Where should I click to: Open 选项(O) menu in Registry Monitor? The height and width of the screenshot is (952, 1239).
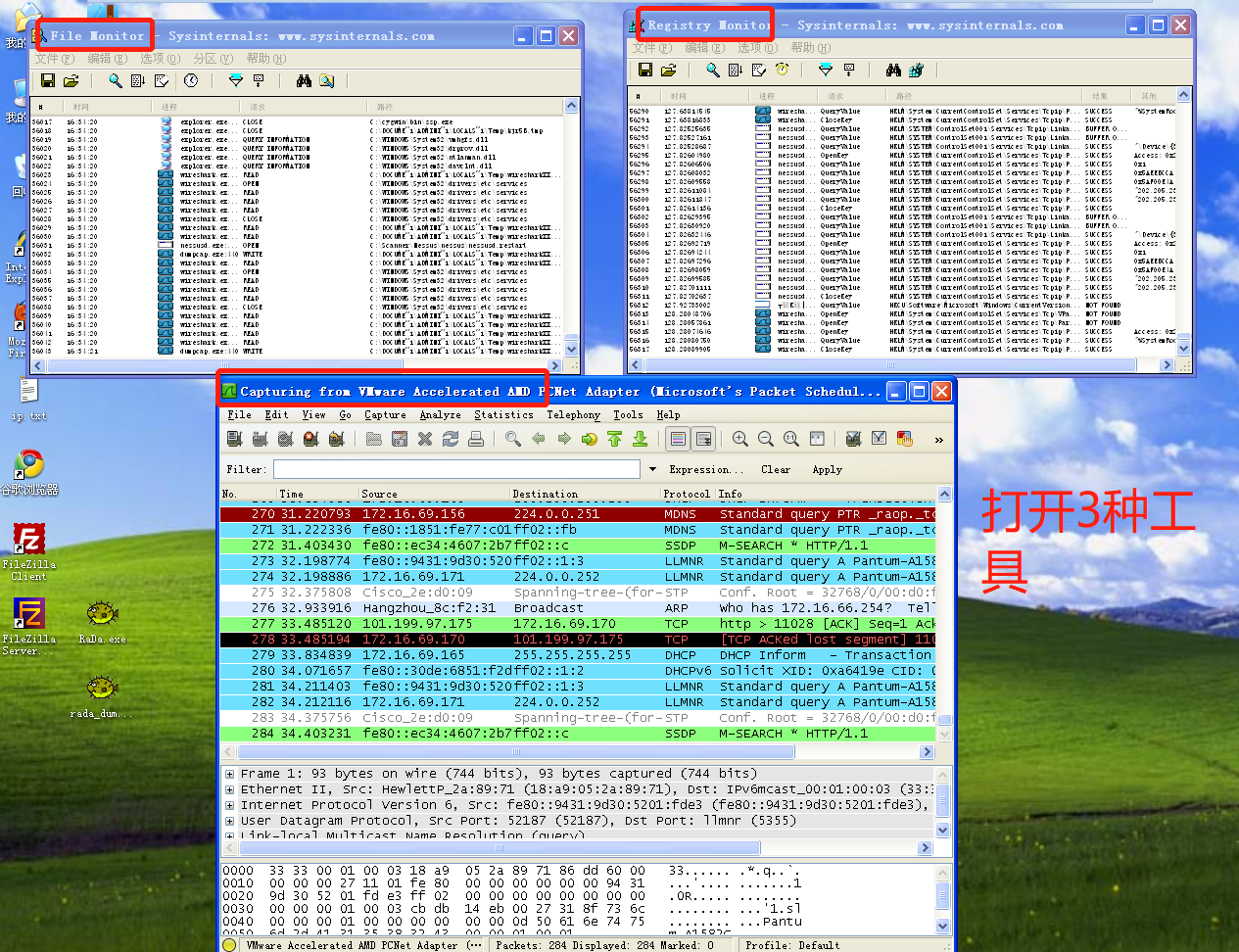click(x=757, y=47)
